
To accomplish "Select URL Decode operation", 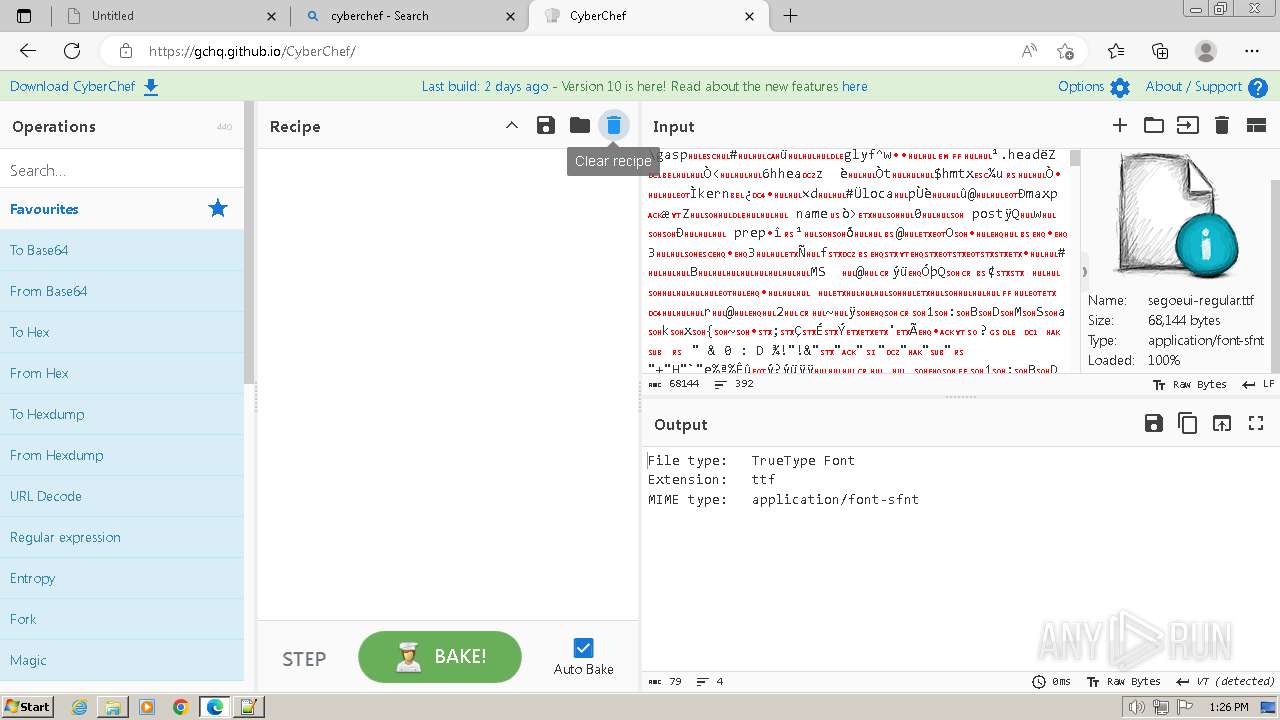I will click(121, 496).
